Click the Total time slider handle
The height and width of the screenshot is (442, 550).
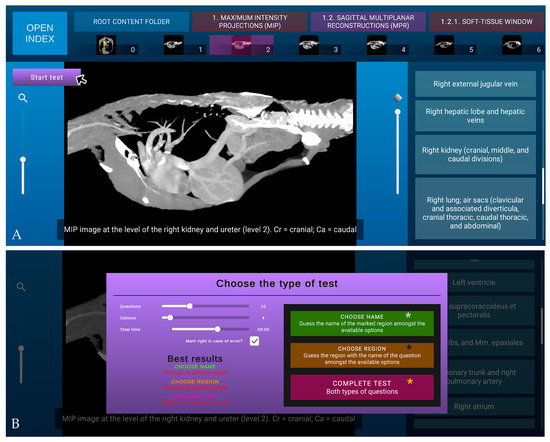[217, 329]
